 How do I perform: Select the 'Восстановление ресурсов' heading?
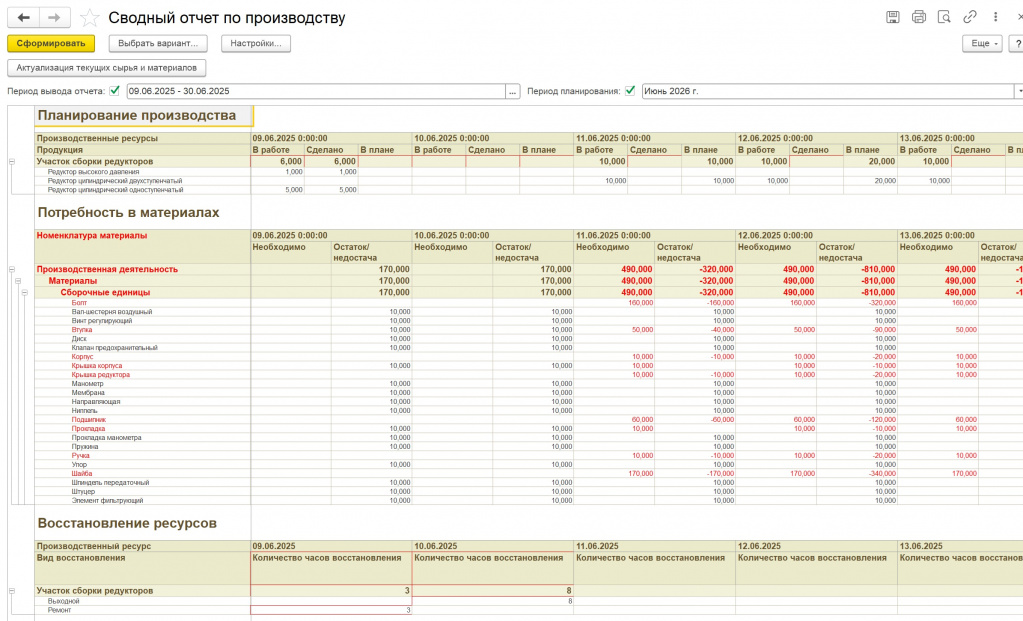point(127,523)
